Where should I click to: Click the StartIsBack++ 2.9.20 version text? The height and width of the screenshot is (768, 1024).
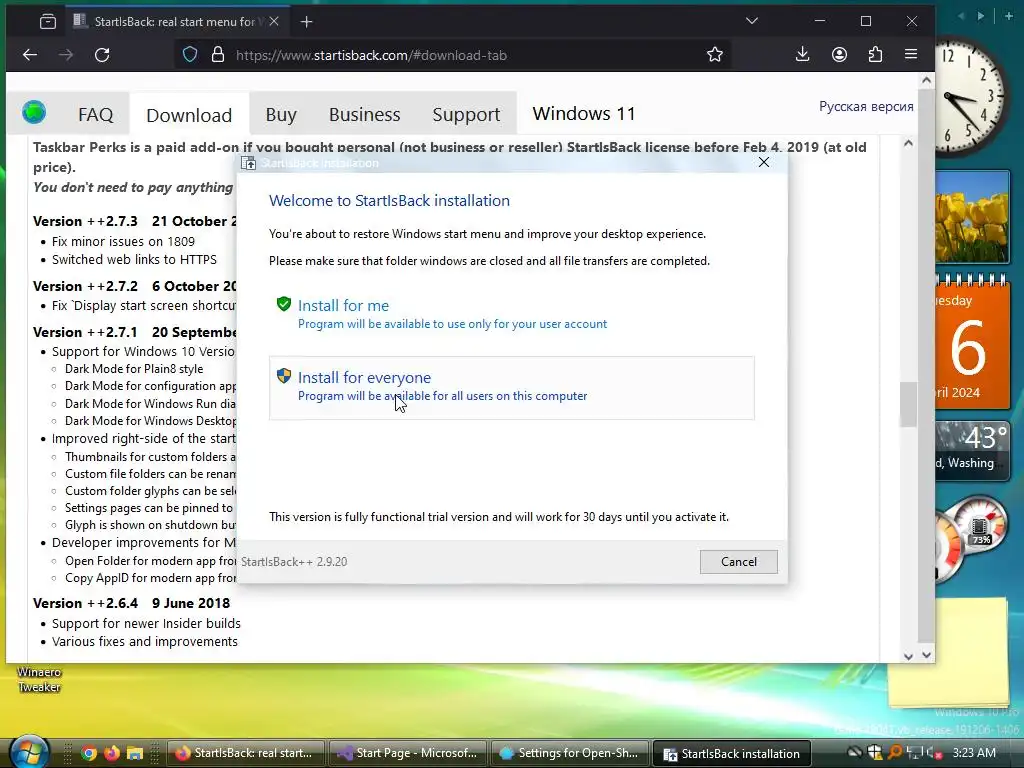294,562
